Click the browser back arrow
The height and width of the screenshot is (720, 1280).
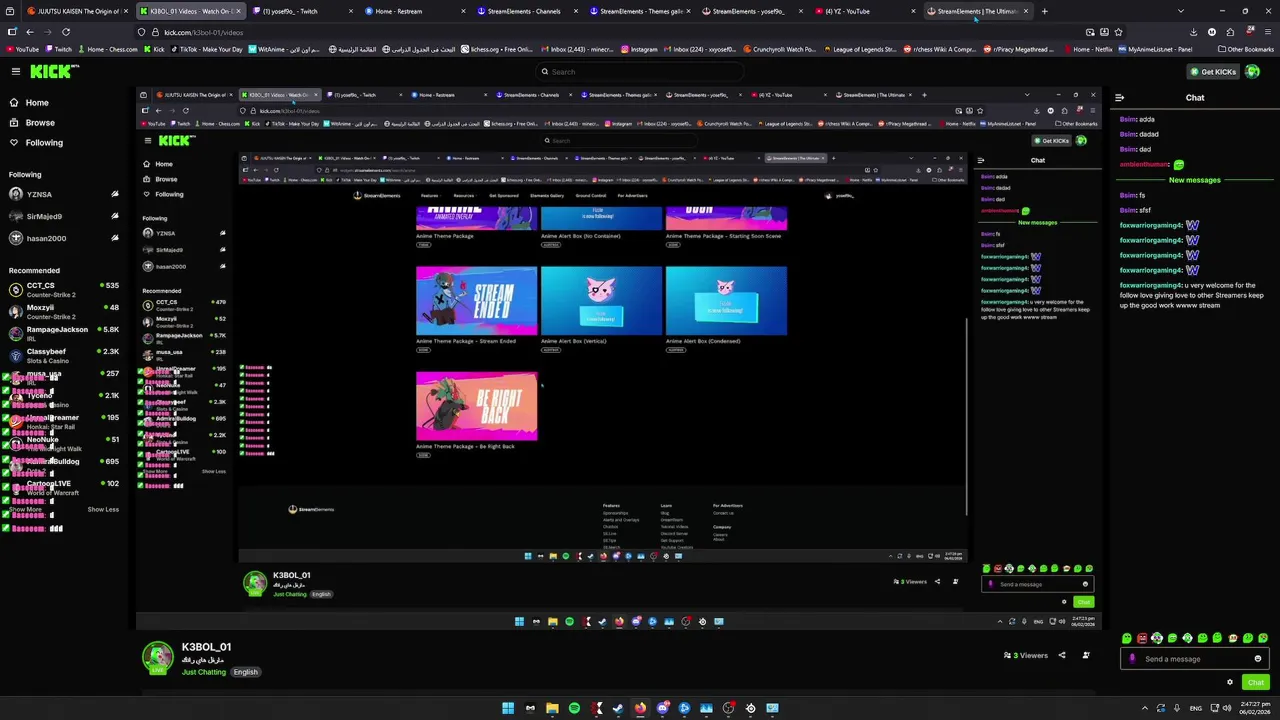(x=30, y=32)
